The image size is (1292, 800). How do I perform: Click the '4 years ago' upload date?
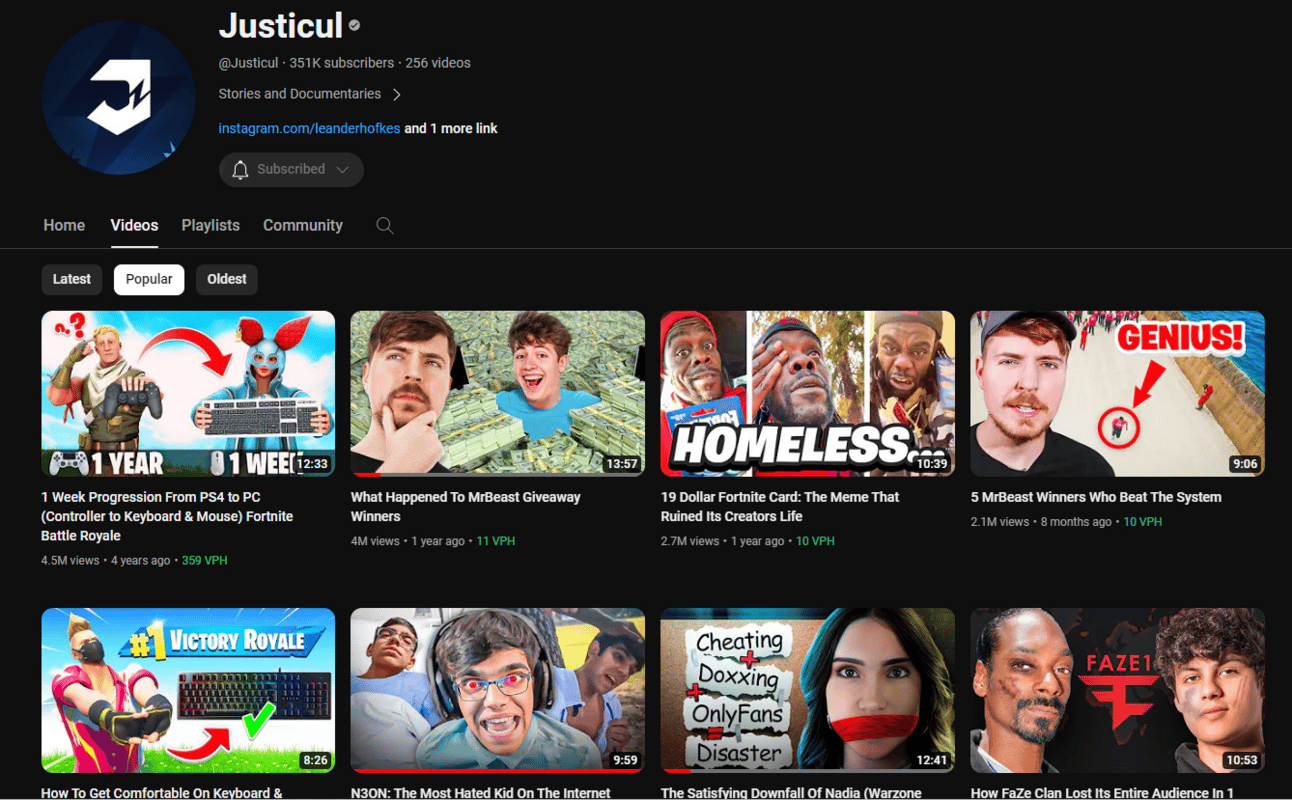click(141, 561)
